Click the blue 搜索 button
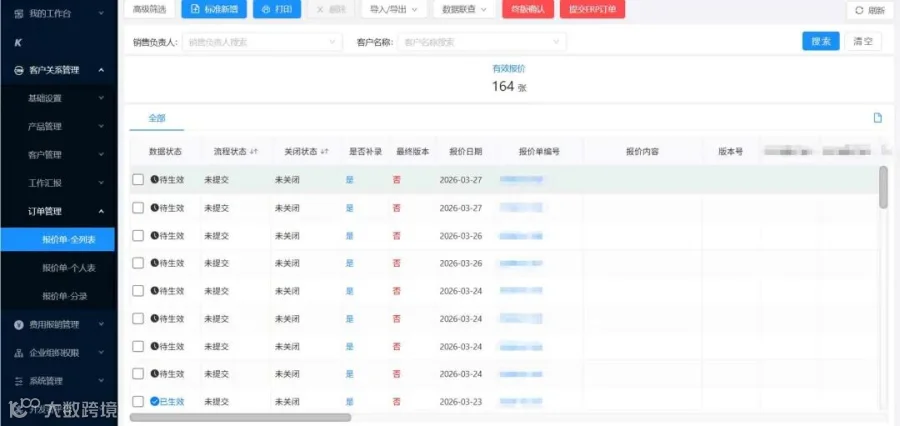The image size is (900, 426). [821, 41]
